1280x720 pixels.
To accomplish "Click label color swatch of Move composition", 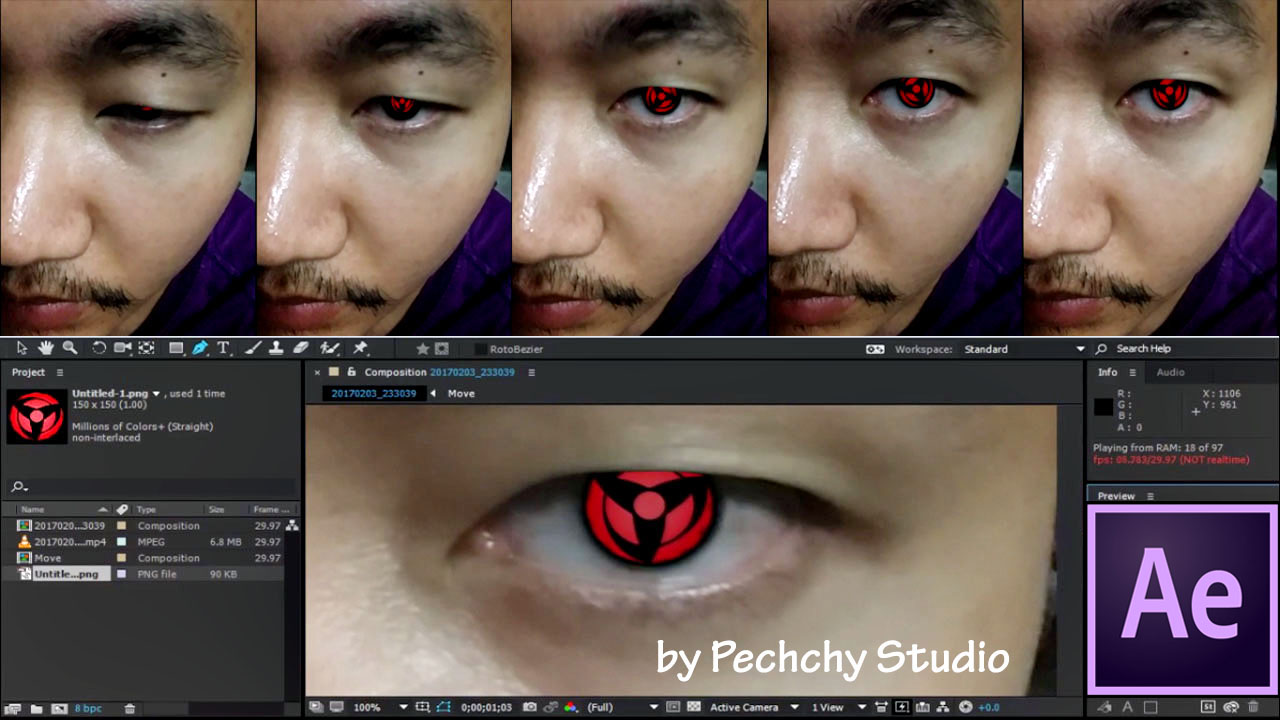I will click(x=121, y=558).
